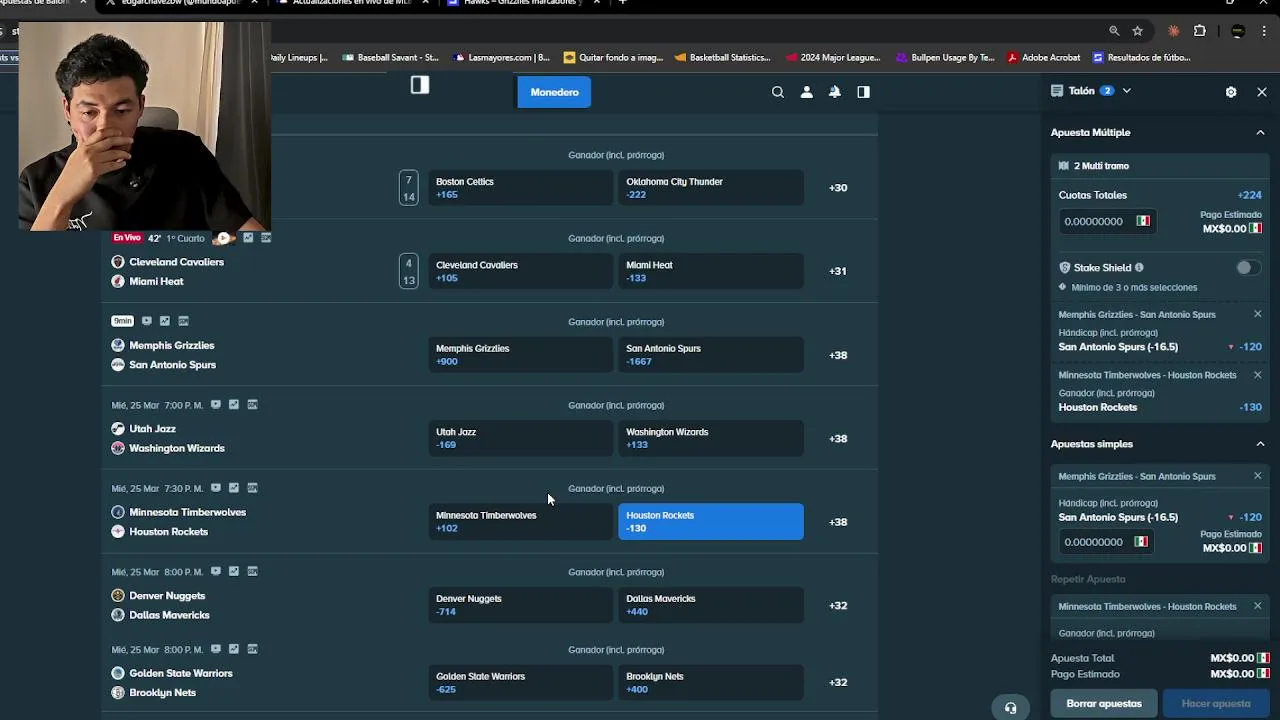Open stats chart icon for Warriors-Nets game
Image resolution: width=1280 pixels, height=720 pixels.
(234, 649)
